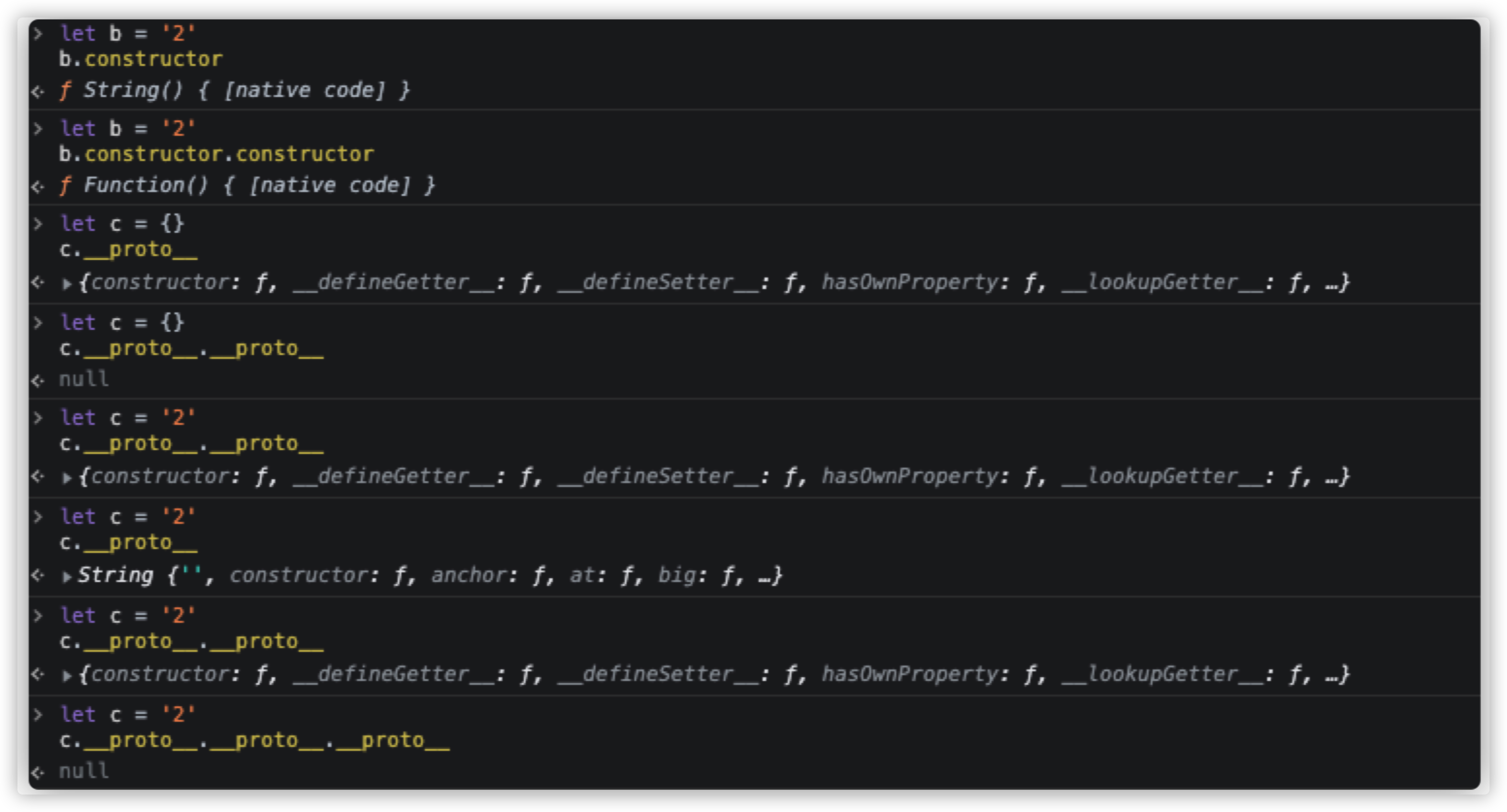Click the last null output value

pos(84,771)
